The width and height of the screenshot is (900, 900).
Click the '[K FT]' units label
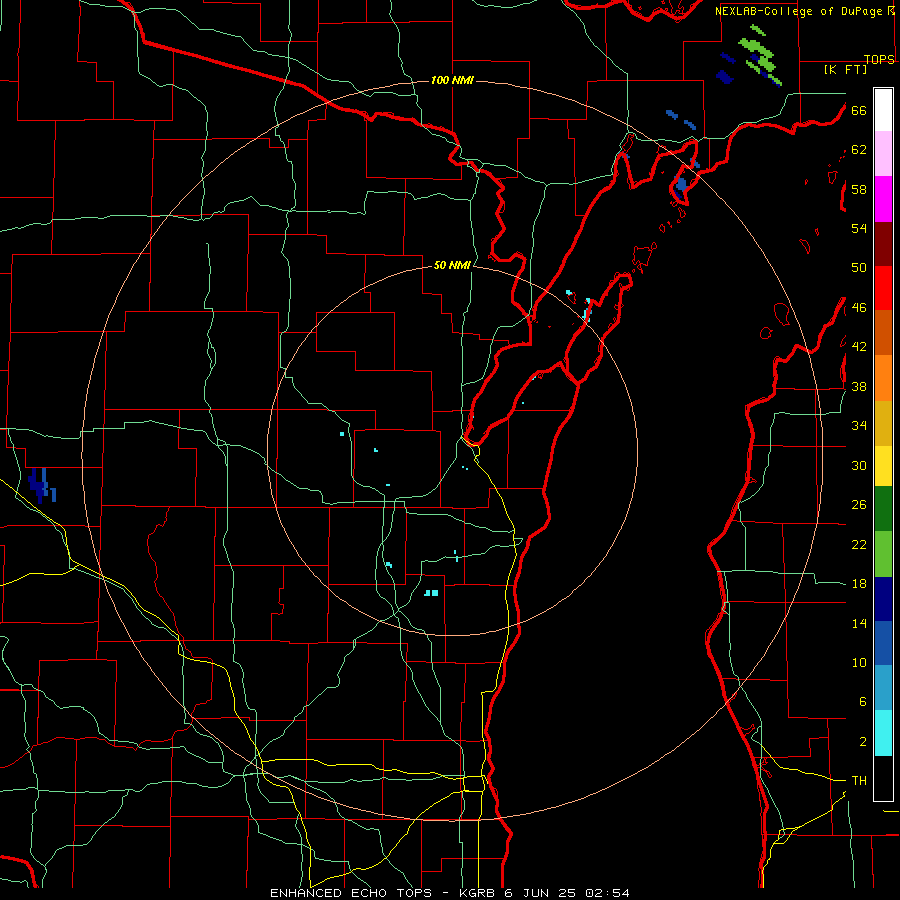coord(845,69)
